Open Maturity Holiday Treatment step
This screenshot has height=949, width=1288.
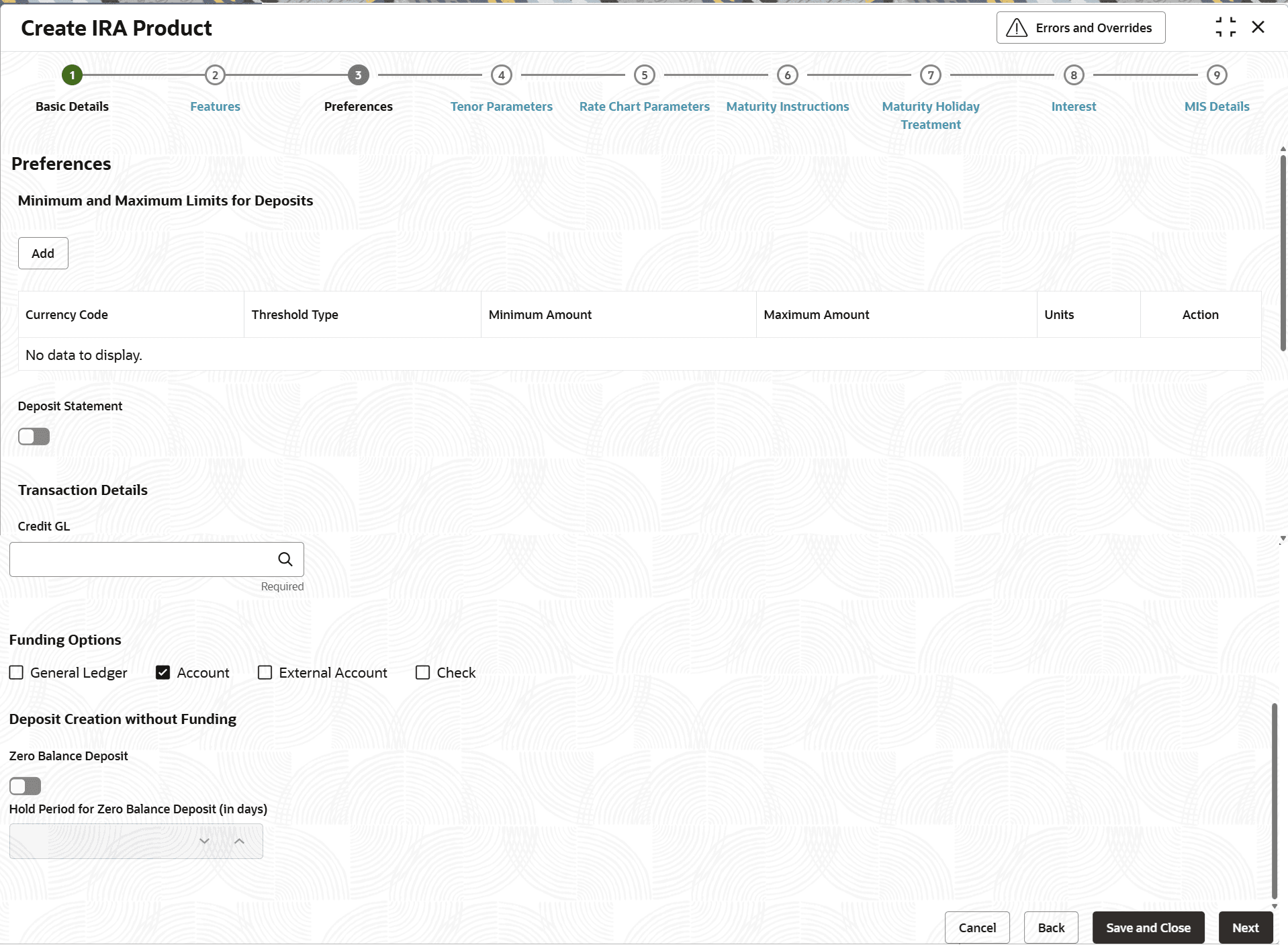pyautogui.click(x=931, y=116)
